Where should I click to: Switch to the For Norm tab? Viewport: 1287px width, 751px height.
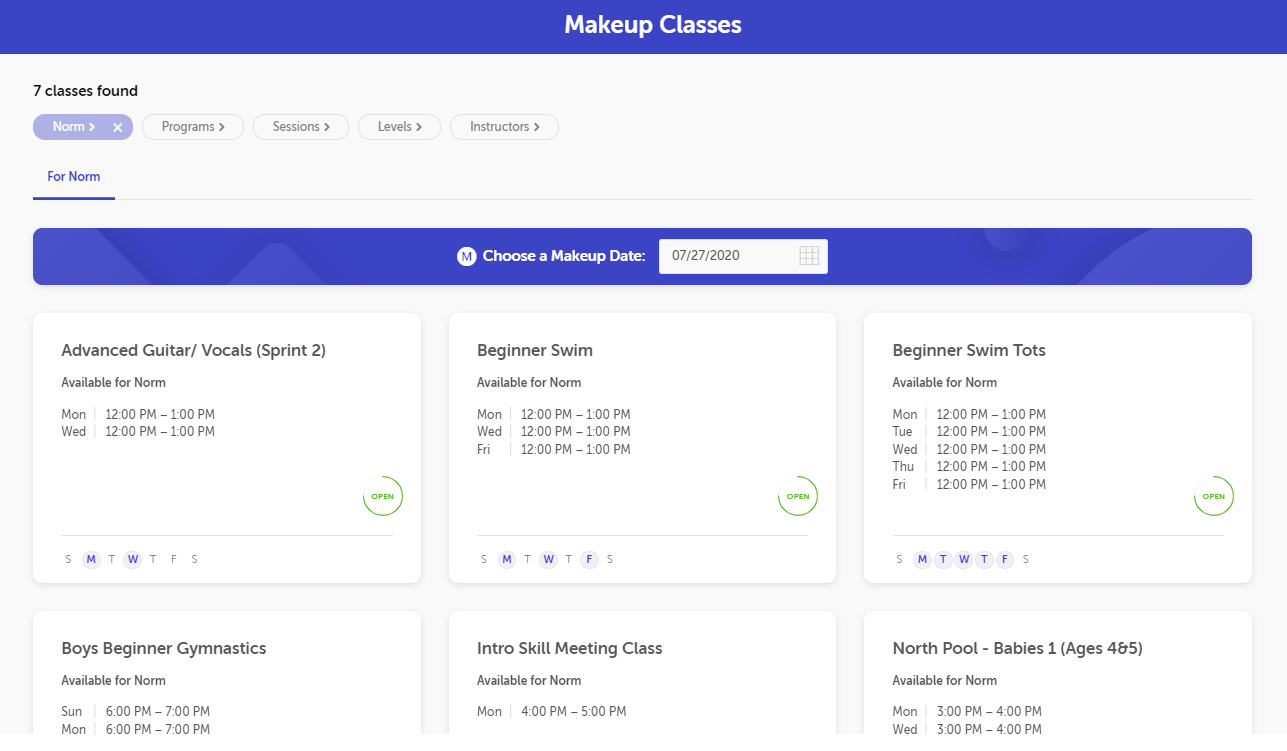coord(74,177)
